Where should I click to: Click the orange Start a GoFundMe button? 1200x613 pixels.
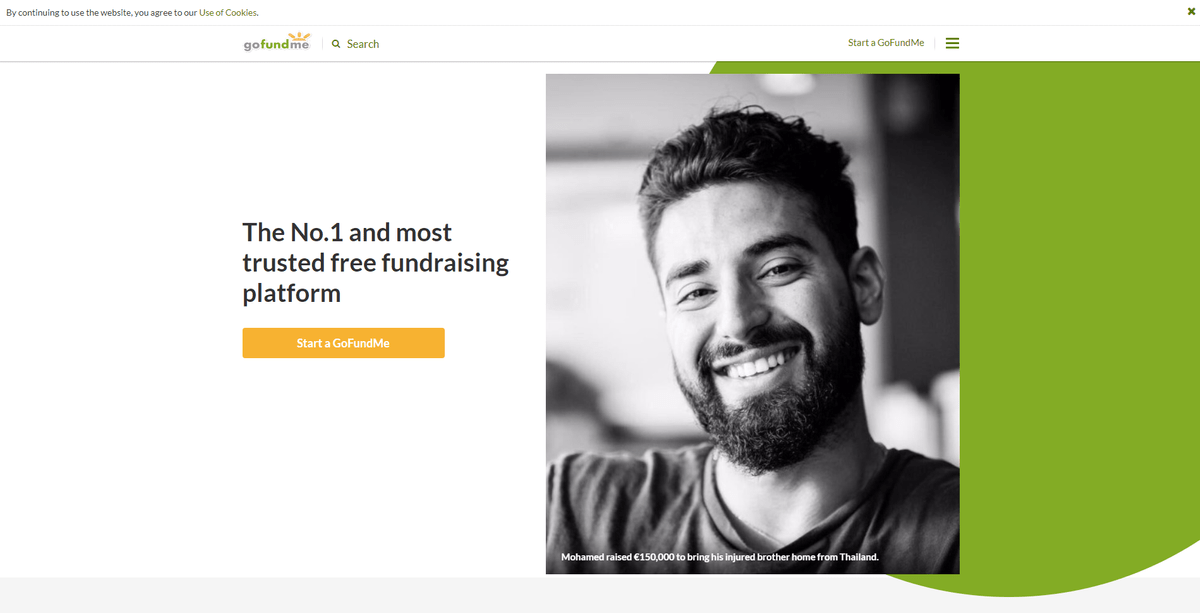click(343, 343)
